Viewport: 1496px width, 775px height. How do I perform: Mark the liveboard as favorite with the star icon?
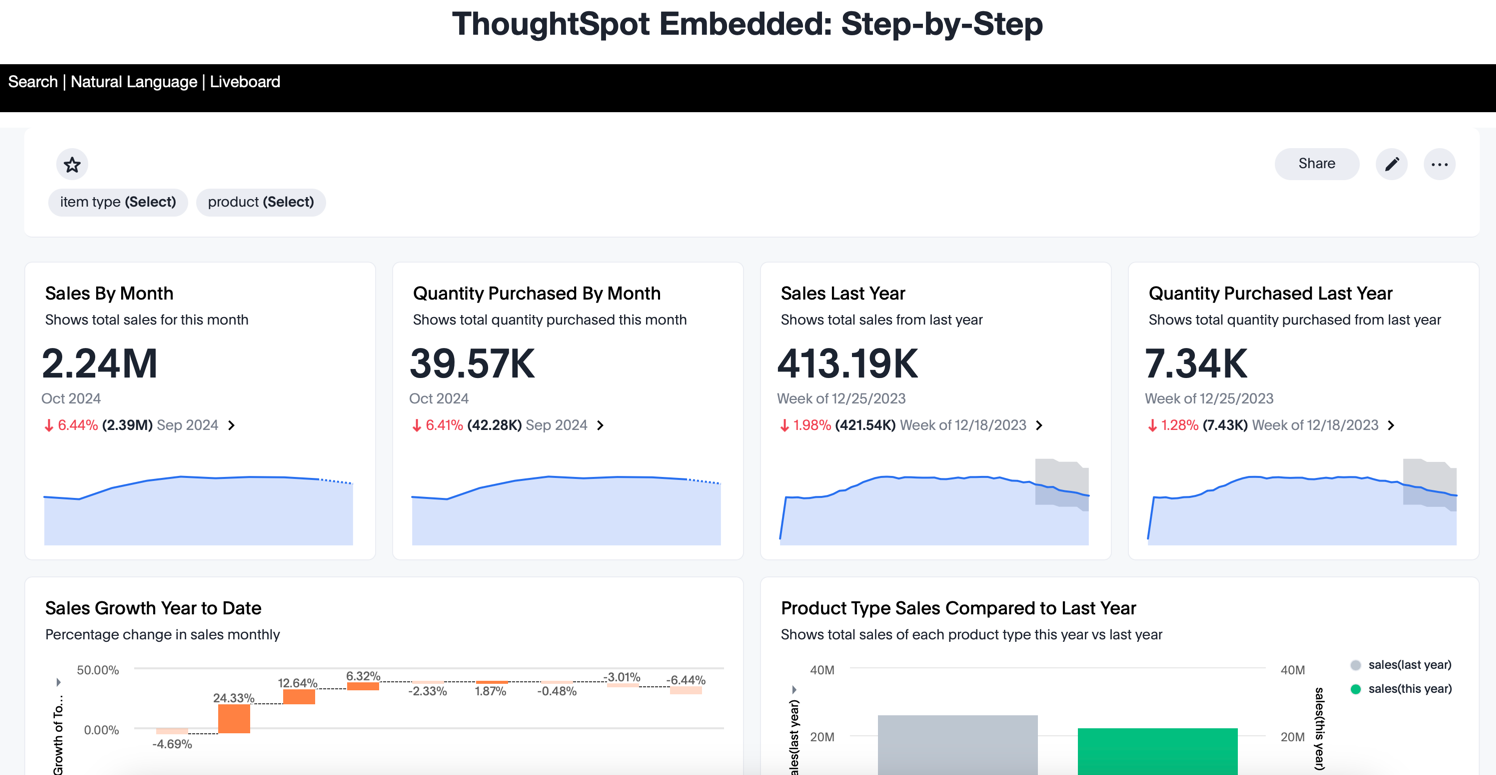(71, 164)
